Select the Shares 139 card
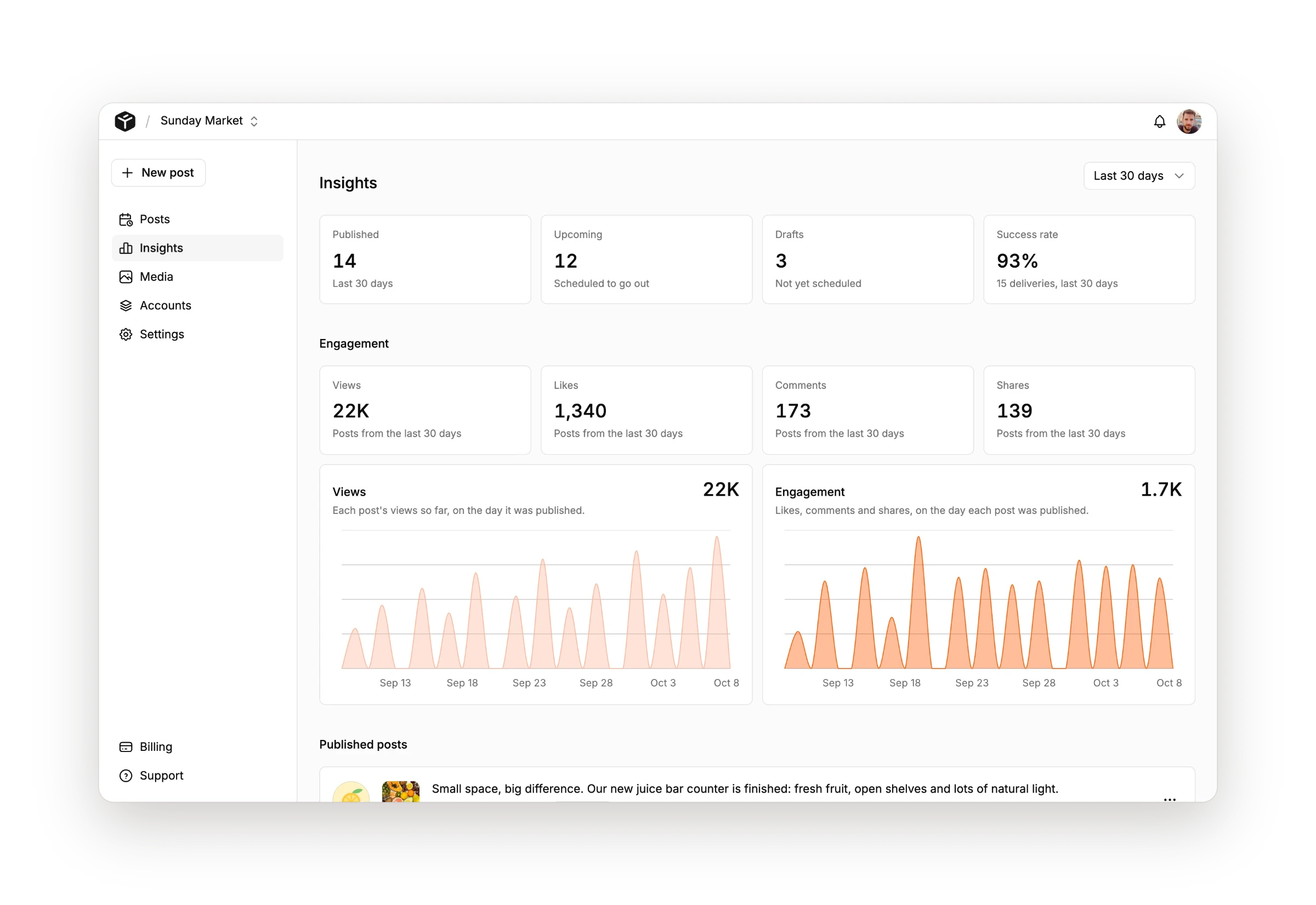 coord(1089,410)
